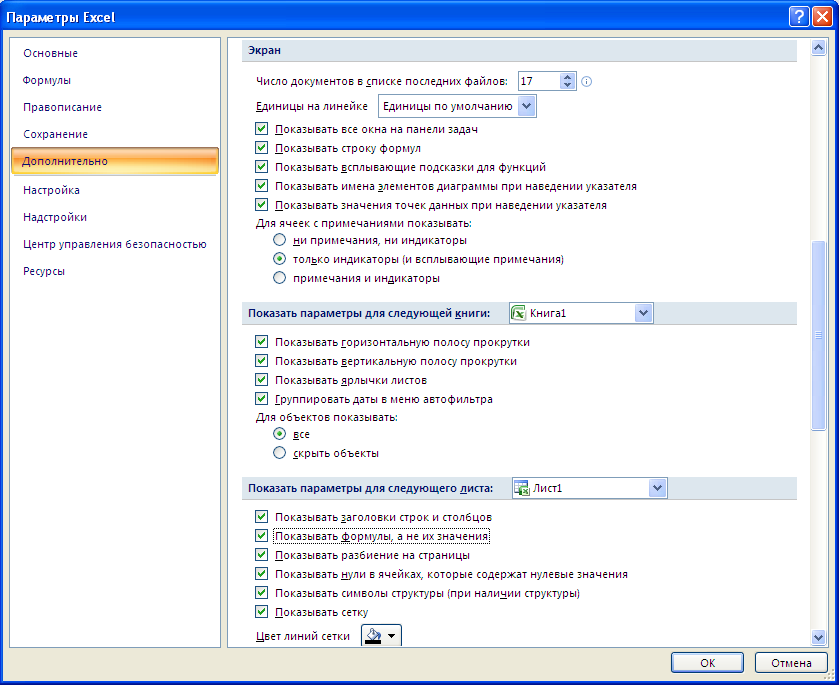The image size is (839, 685).
Task: Toggle Группировать даты в меню автофильтра
Action: [x=261, y=399]
